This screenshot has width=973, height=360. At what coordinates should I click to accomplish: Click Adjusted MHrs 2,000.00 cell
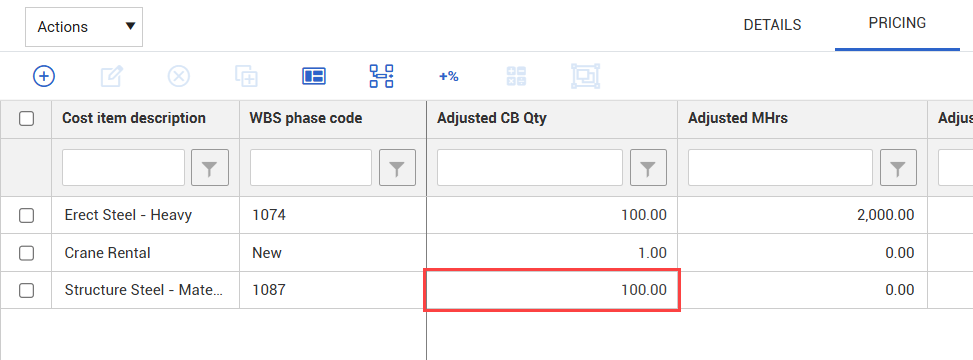(x=802, y=215)
